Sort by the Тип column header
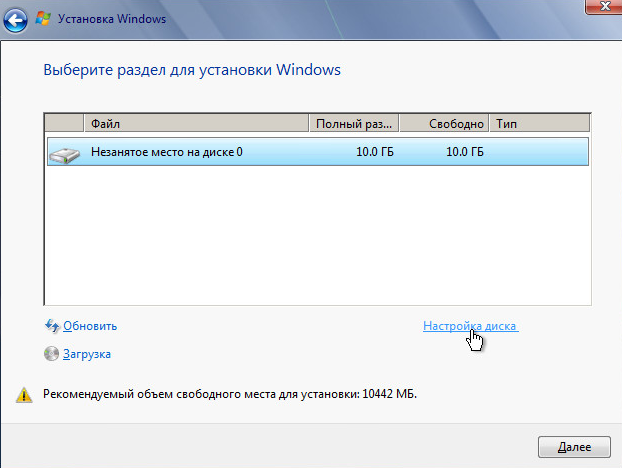 [540, 123]
